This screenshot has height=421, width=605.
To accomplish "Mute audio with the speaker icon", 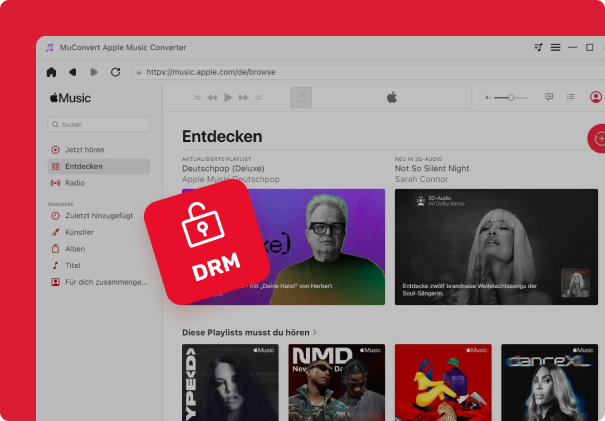I will click(488, 98).
